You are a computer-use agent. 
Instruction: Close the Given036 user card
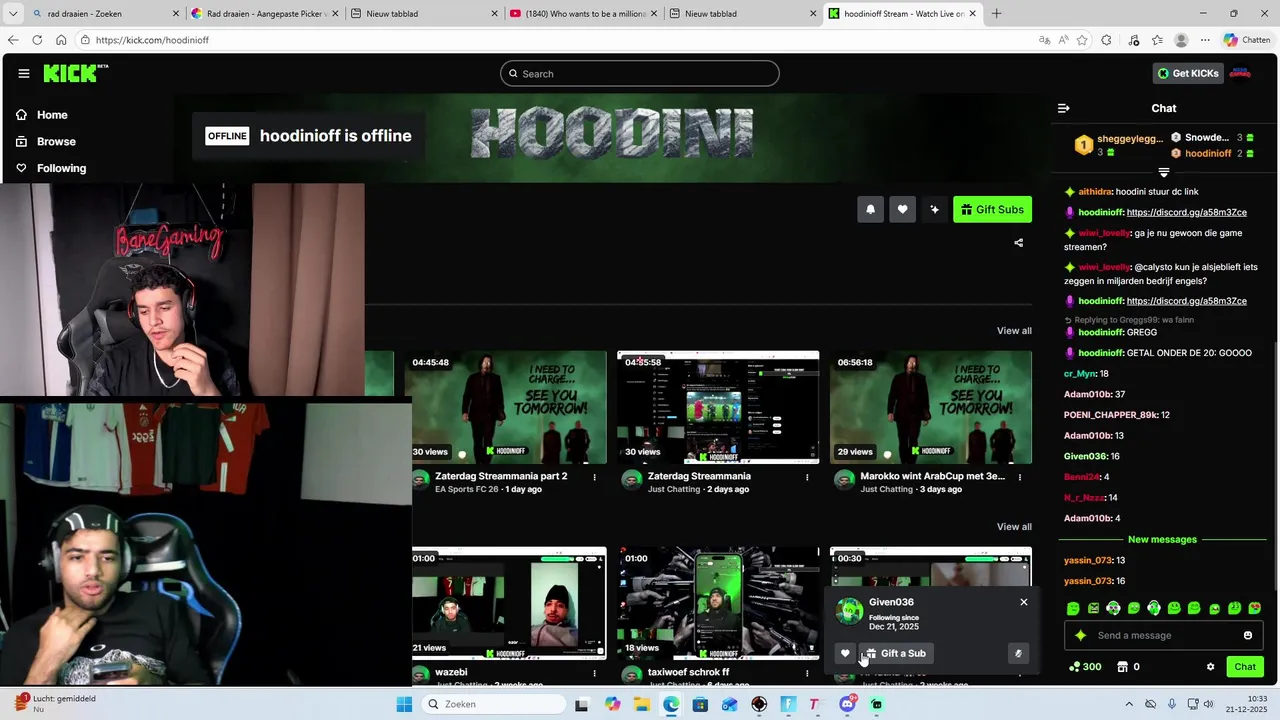click(1023, 602)
